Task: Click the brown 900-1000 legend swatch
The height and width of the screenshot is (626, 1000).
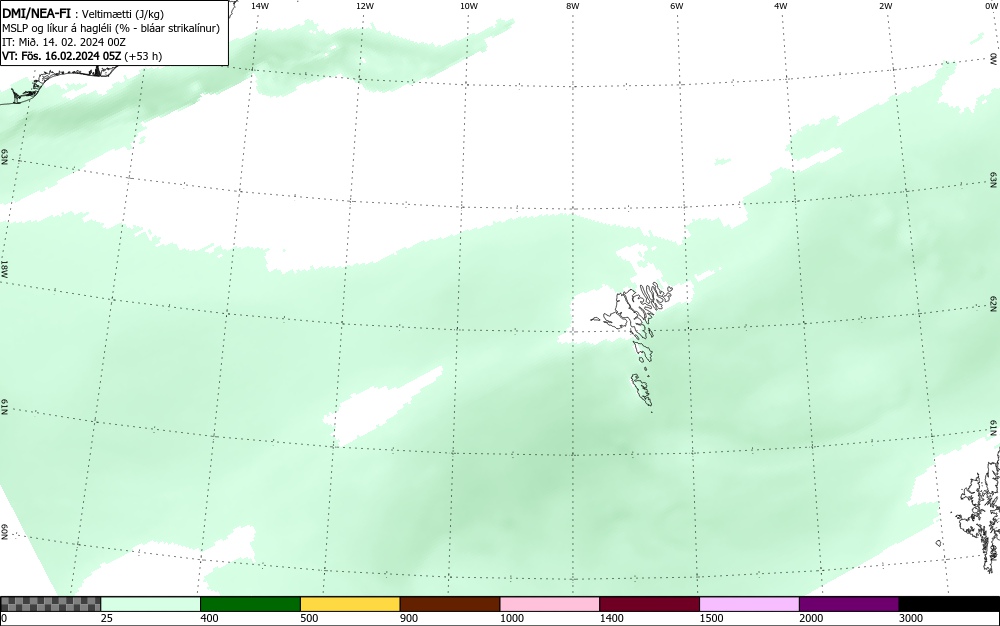Action: (x=450, y=604)
